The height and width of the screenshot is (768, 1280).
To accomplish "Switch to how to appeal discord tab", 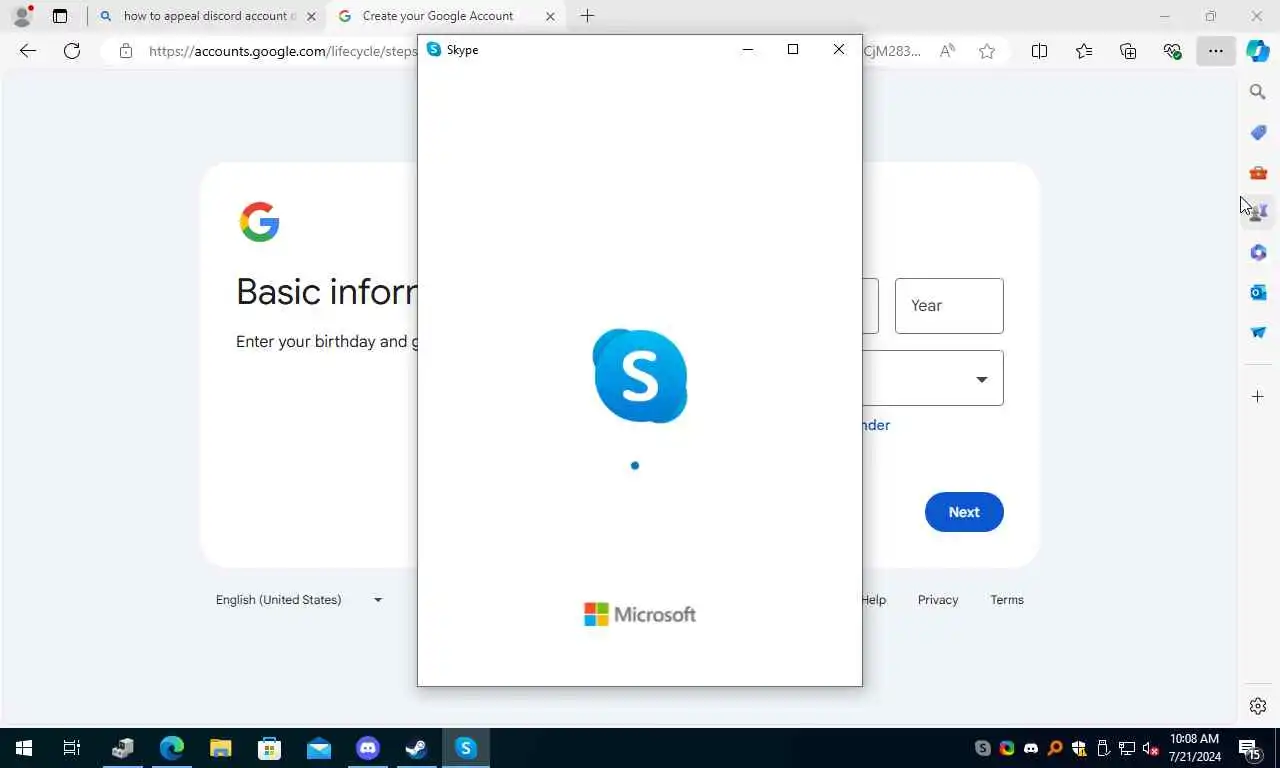I will [208, 16].
